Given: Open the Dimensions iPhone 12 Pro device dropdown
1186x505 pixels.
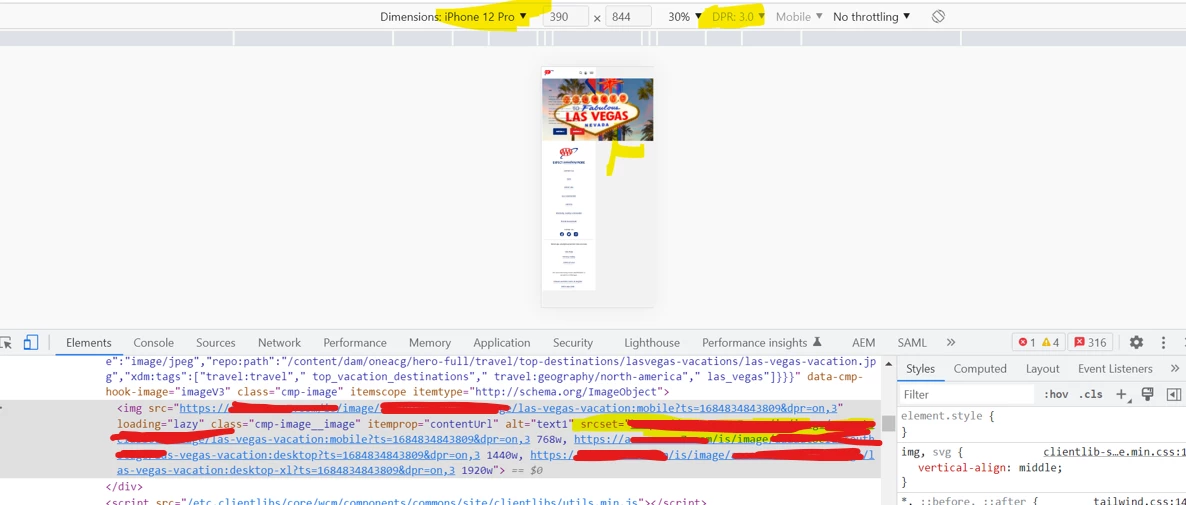Looking at the screenshot, I should point(454,17).
